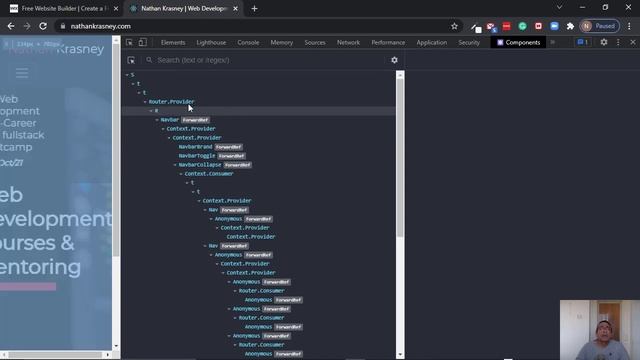The height and width of the screenshot is (360, 640).
Task: Open the website hamburger menu
Action: 22,73
